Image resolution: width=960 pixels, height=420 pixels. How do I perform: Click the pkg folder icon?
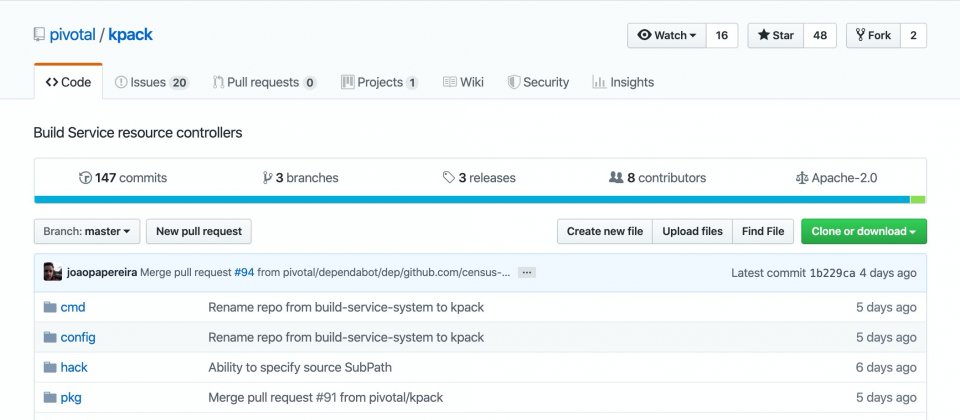click(x=50, y=397)
